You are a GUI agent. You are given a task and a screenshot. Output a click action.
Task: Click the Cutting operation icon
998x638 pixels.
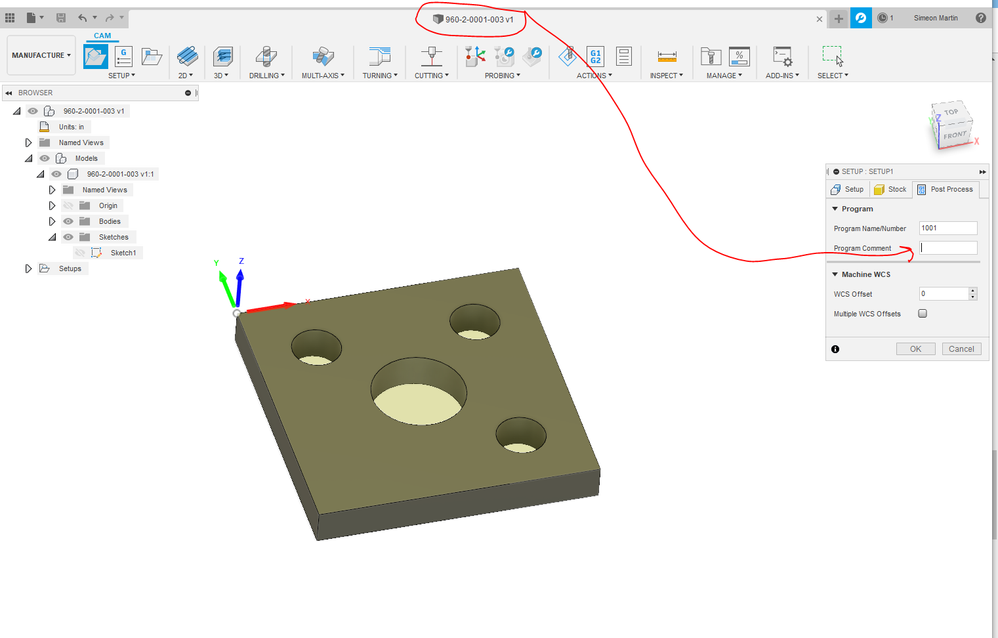pyautogui.click(x=432, y=57)
